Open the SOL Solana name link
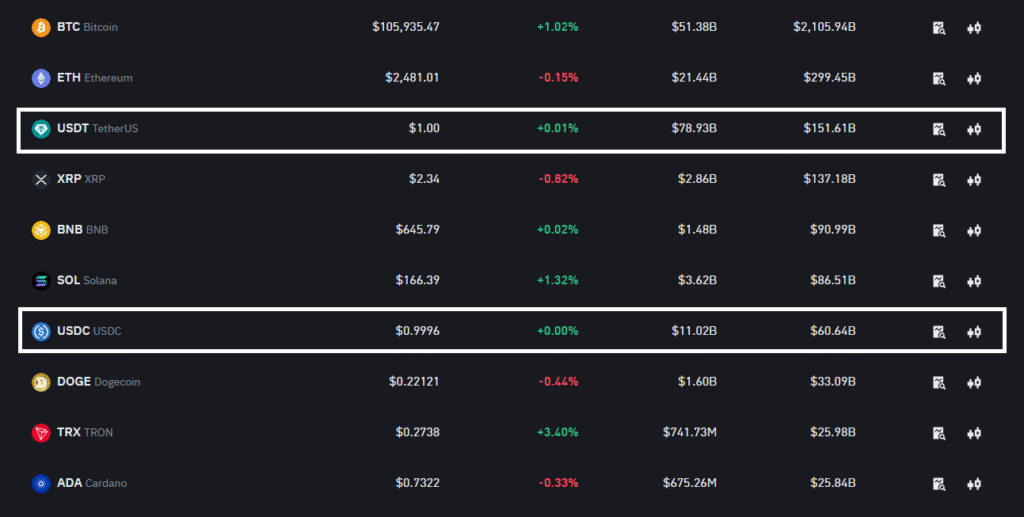 tap(87, 281)
